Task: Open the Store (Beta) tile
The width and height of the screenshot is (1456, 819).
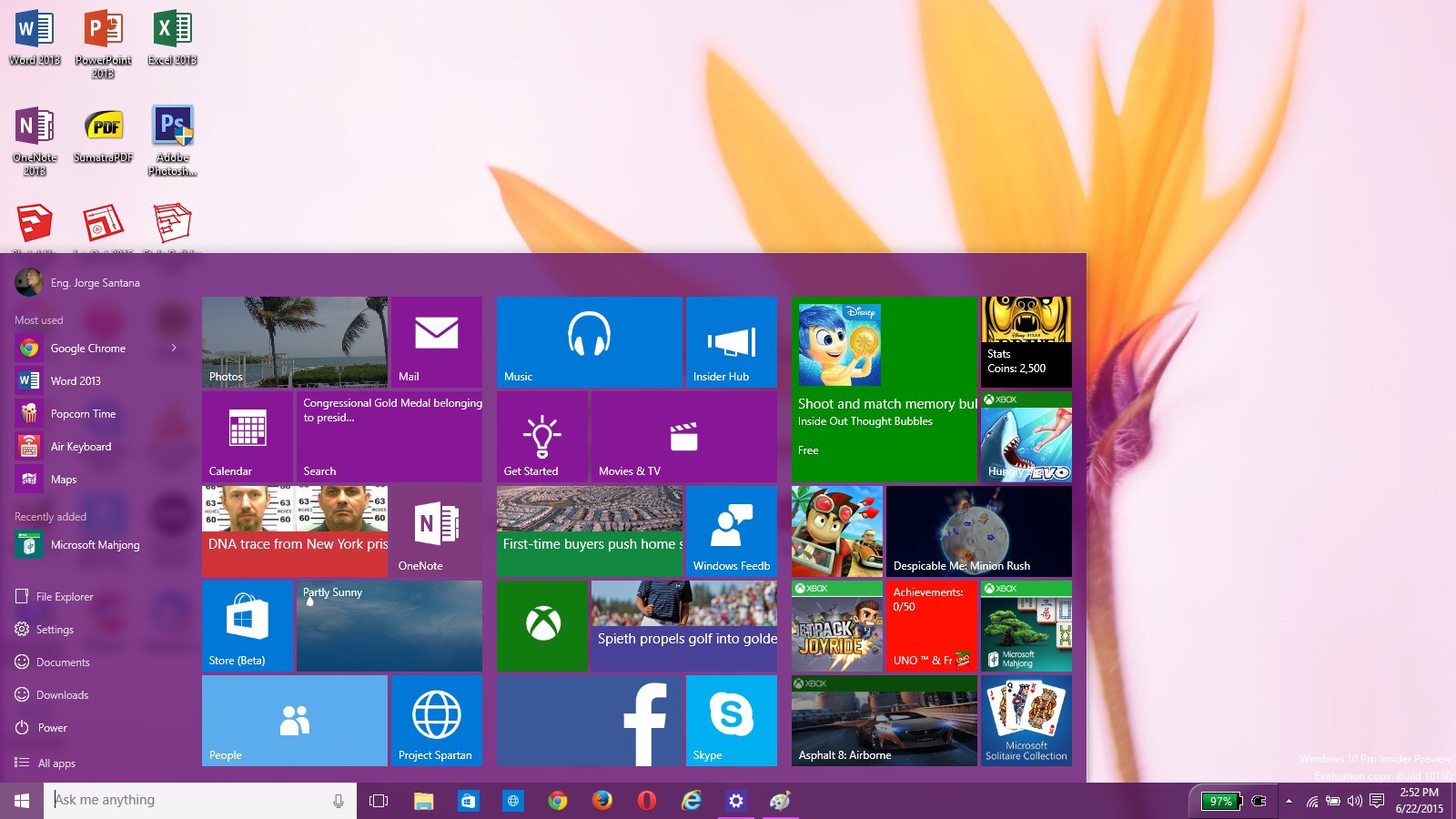Action: coord(248,626)
